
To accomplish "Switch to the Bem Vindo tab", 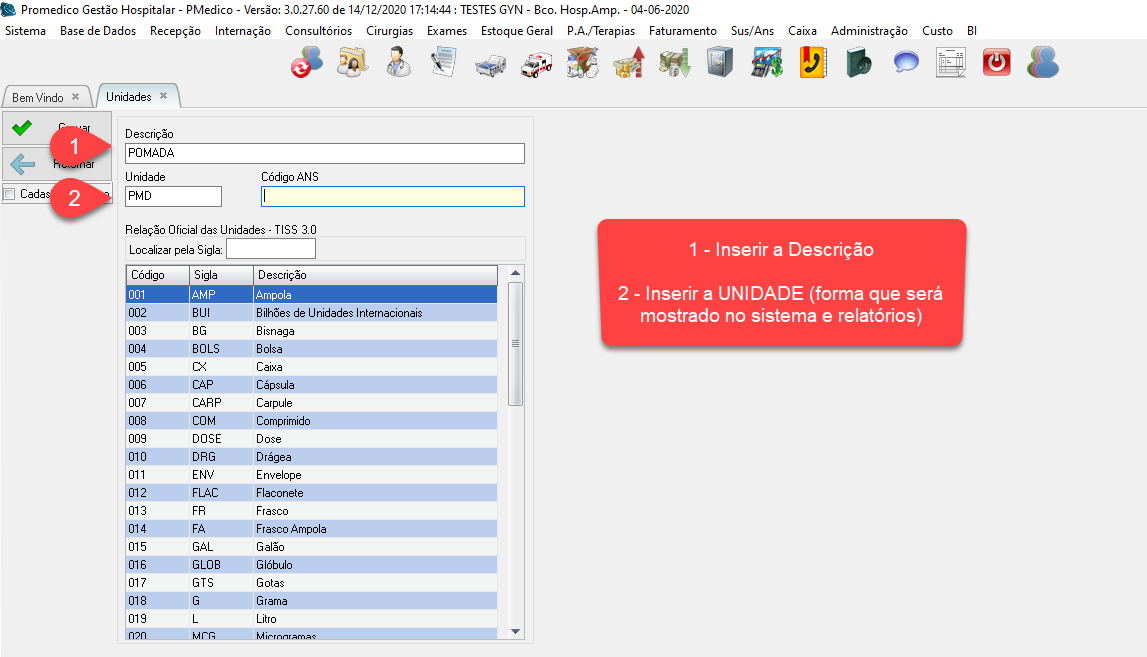I will tap(38, 97).
